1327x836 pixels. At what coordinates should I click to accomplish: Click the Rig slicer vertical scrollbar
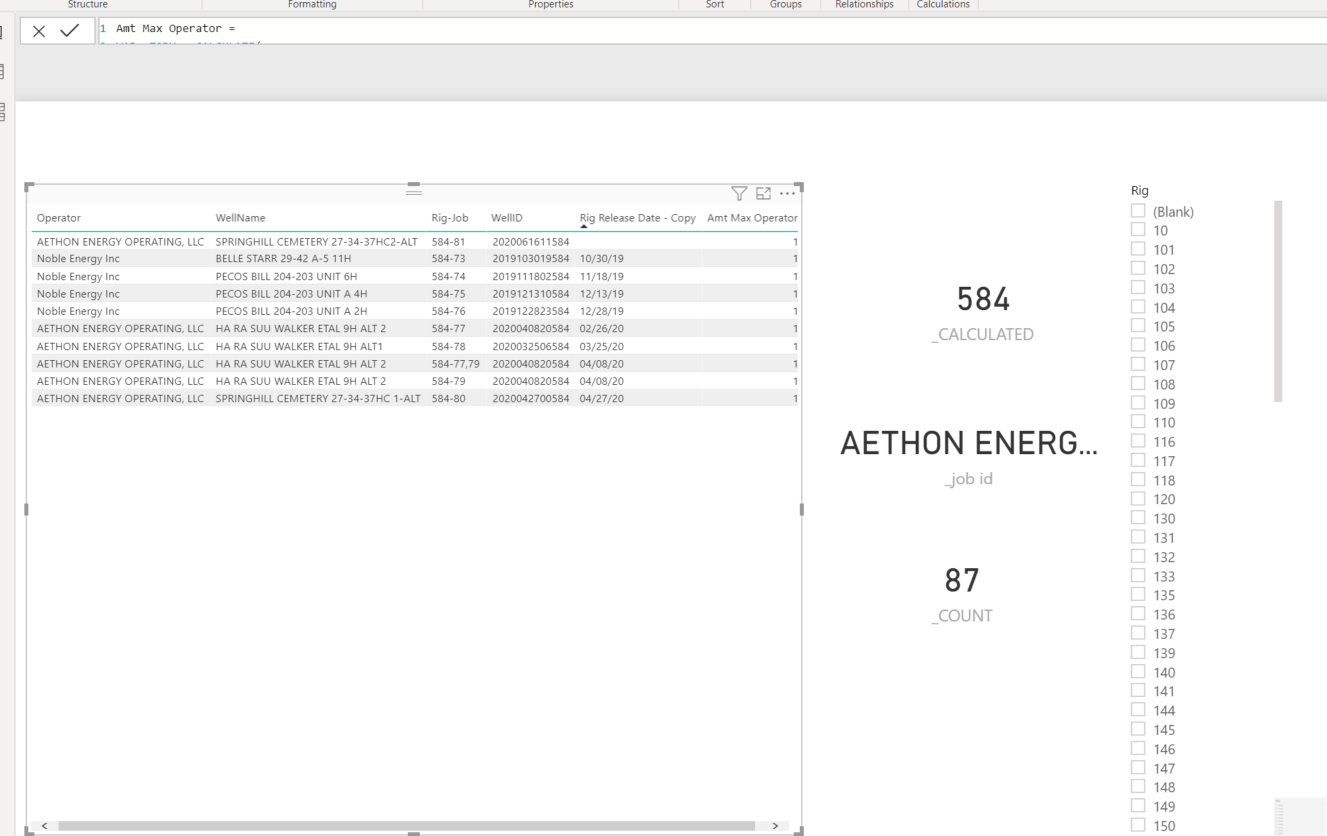(1278, 301)
